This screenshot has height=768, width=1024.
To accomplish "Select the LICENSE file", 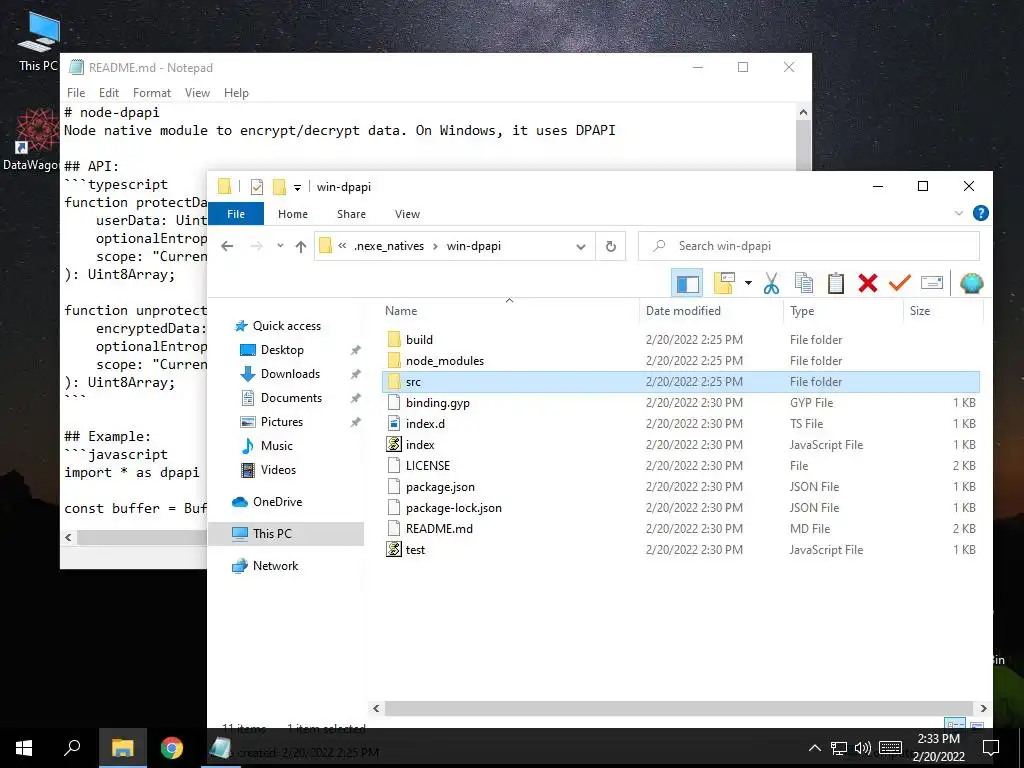I will (680, 466).
